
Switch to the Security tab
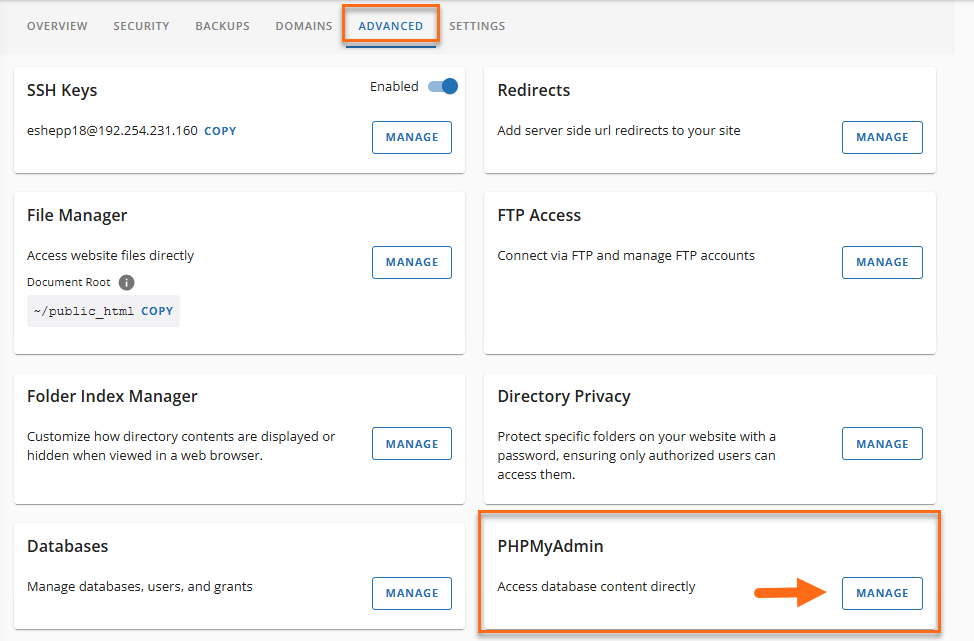click(141, 26)
